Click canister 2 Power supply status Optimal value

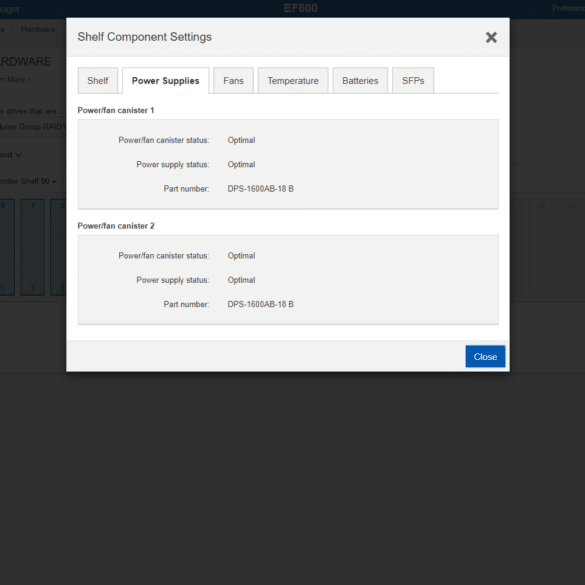click(x=241, y=280)
